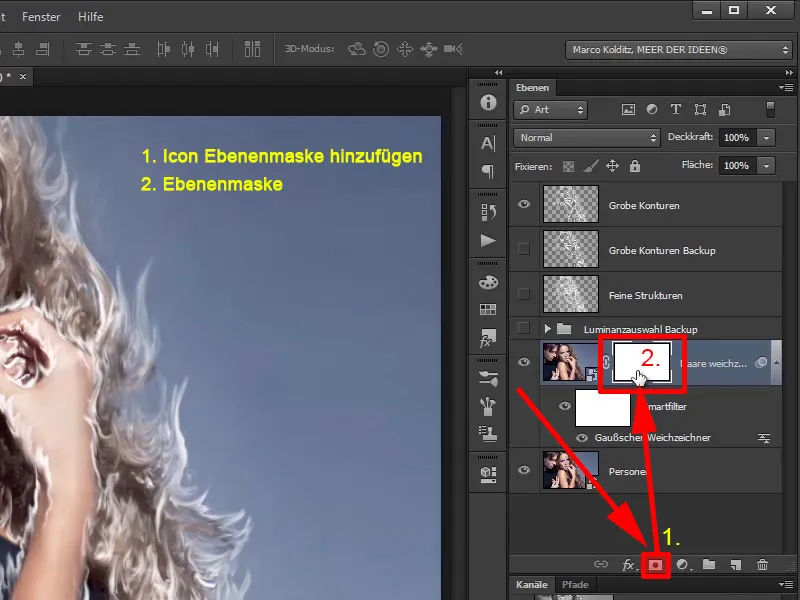The height and width of the screenshot is (600, 800).
Task: Show the Feine Strukturen layer
Action: pyautogui.click(x=524, y=294)
